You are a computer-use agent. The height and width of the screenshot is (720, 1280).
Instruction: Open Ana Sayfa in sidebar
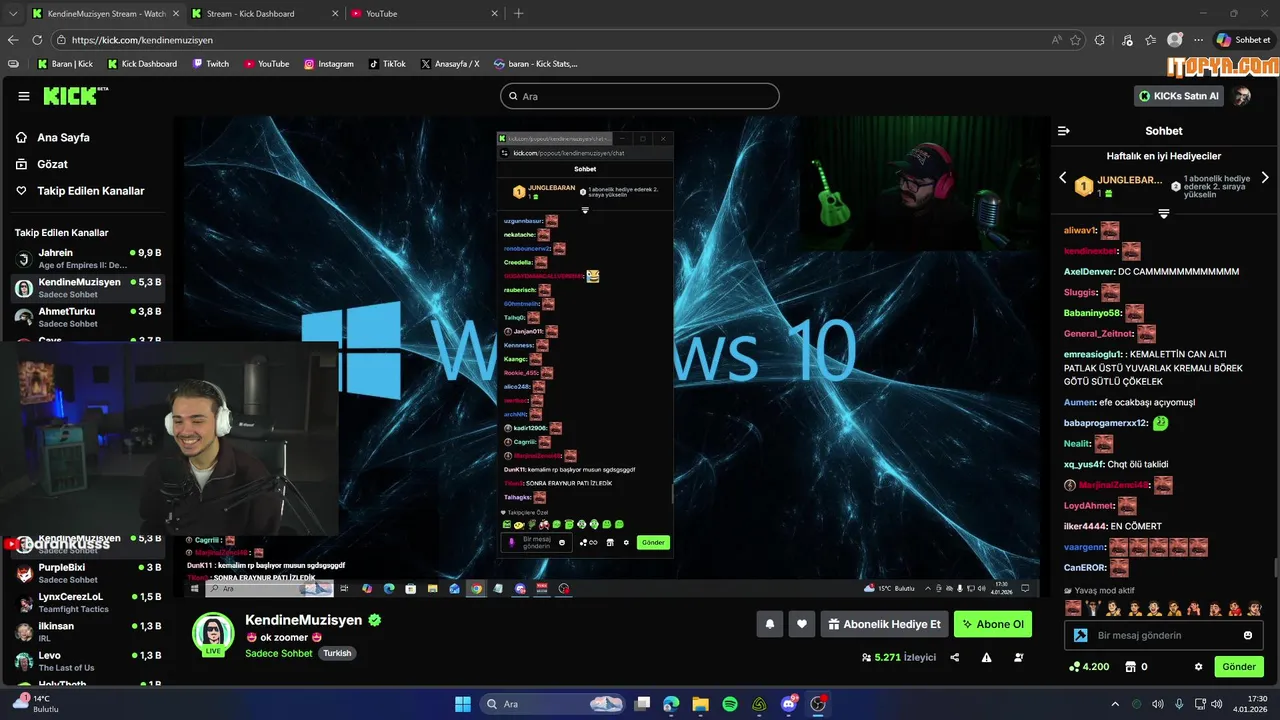pyautogui.click(x=63, y=138)
